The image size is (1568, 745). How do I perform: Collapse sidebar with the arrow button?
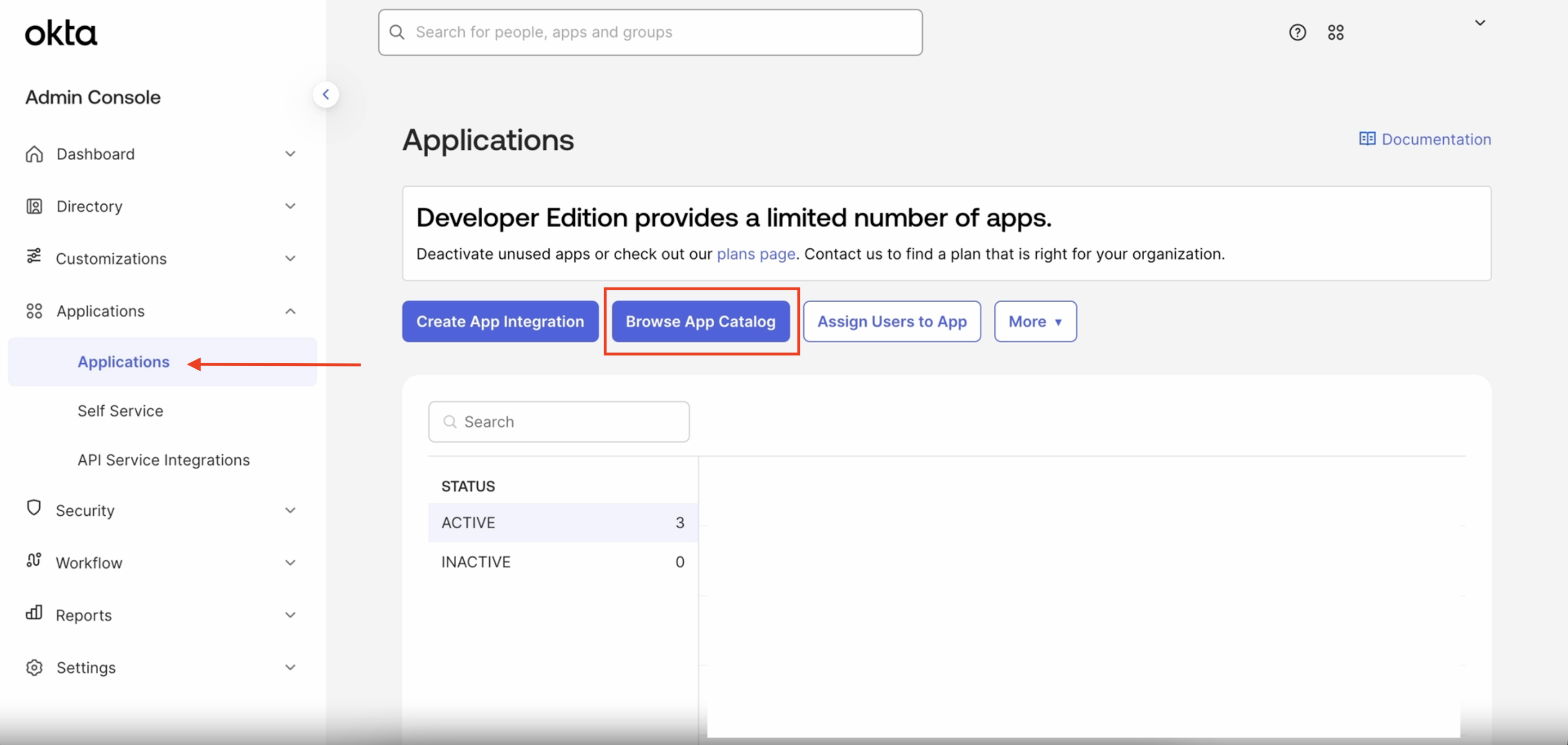point(326,94)
